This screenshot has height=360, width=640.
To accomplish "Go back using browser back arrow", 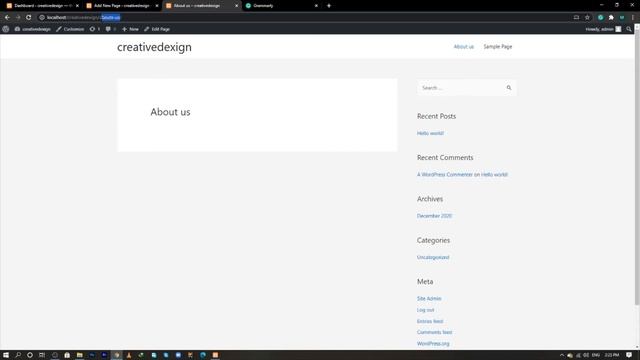I will pyautogui.click(x=7, y=18).
